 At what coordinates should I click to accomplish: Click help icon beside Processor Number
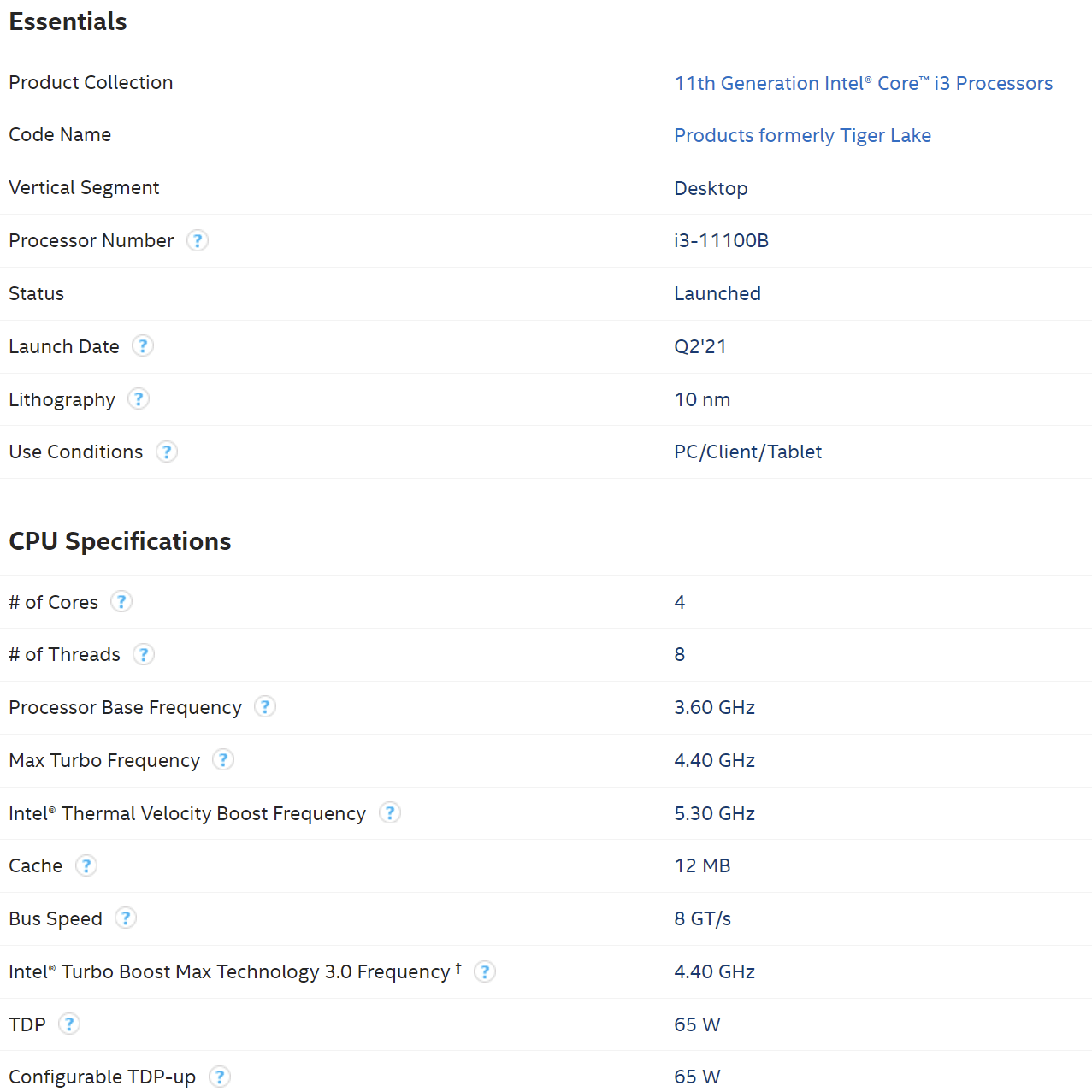point(198,241)
